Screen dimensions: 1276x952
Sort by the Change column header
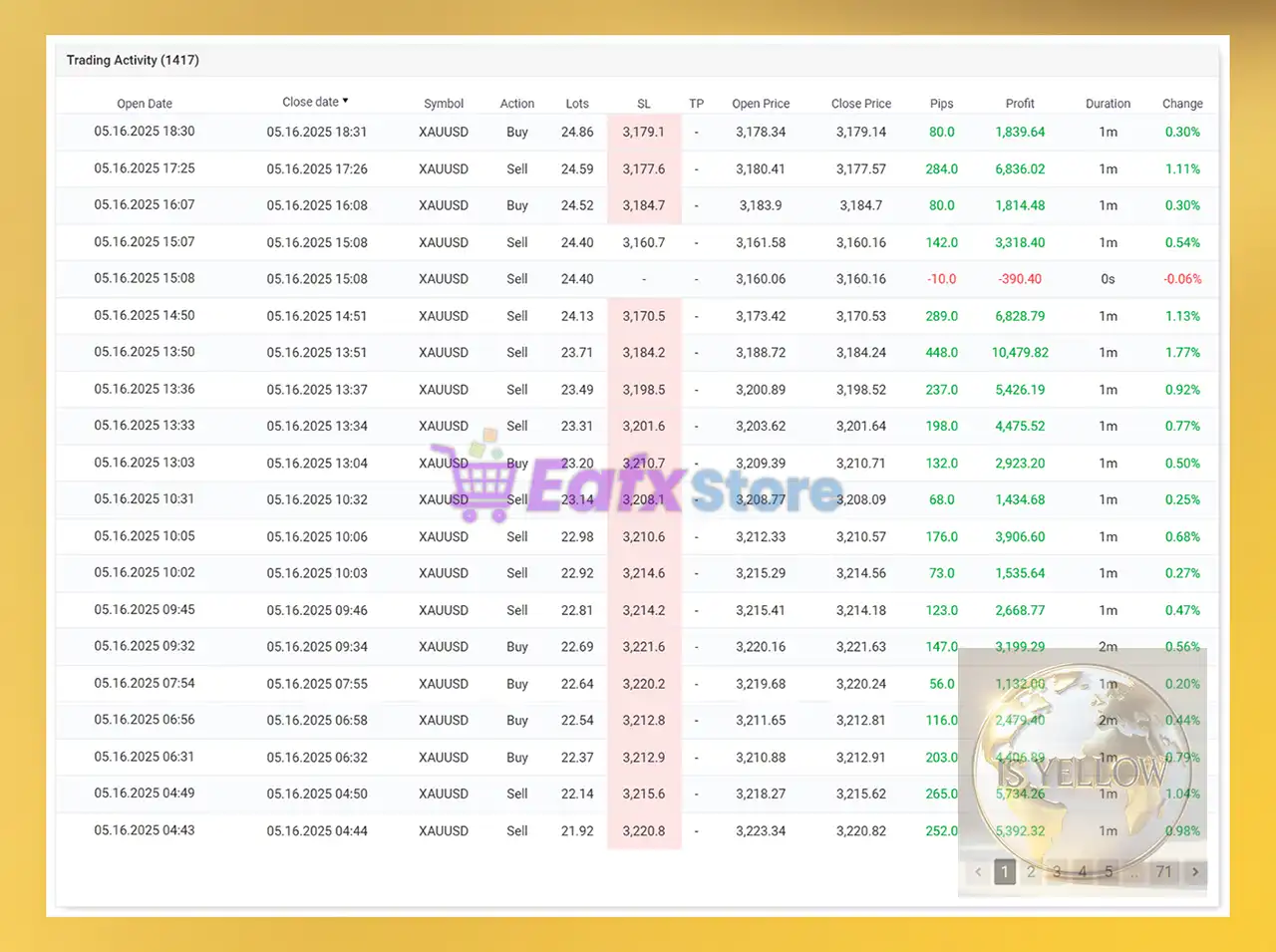click(1182, 104)
